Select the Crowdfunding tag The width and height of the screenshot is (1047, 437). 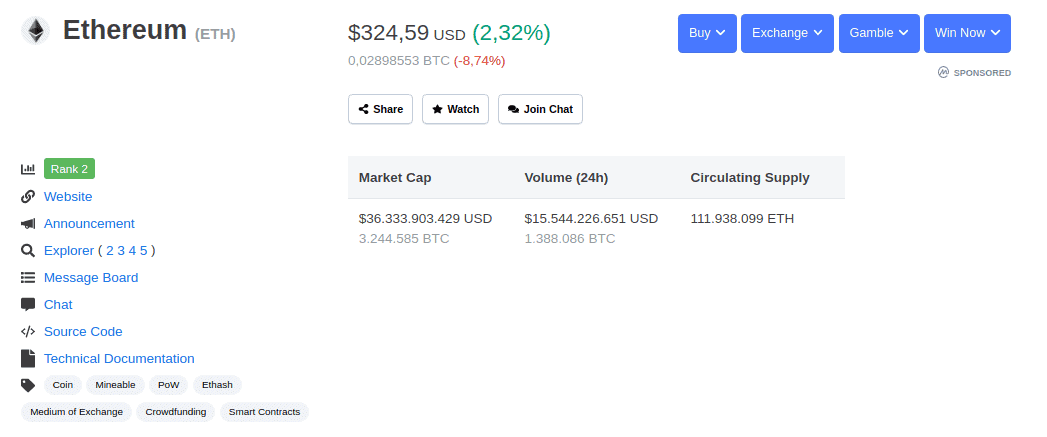[x=176, y=412]
